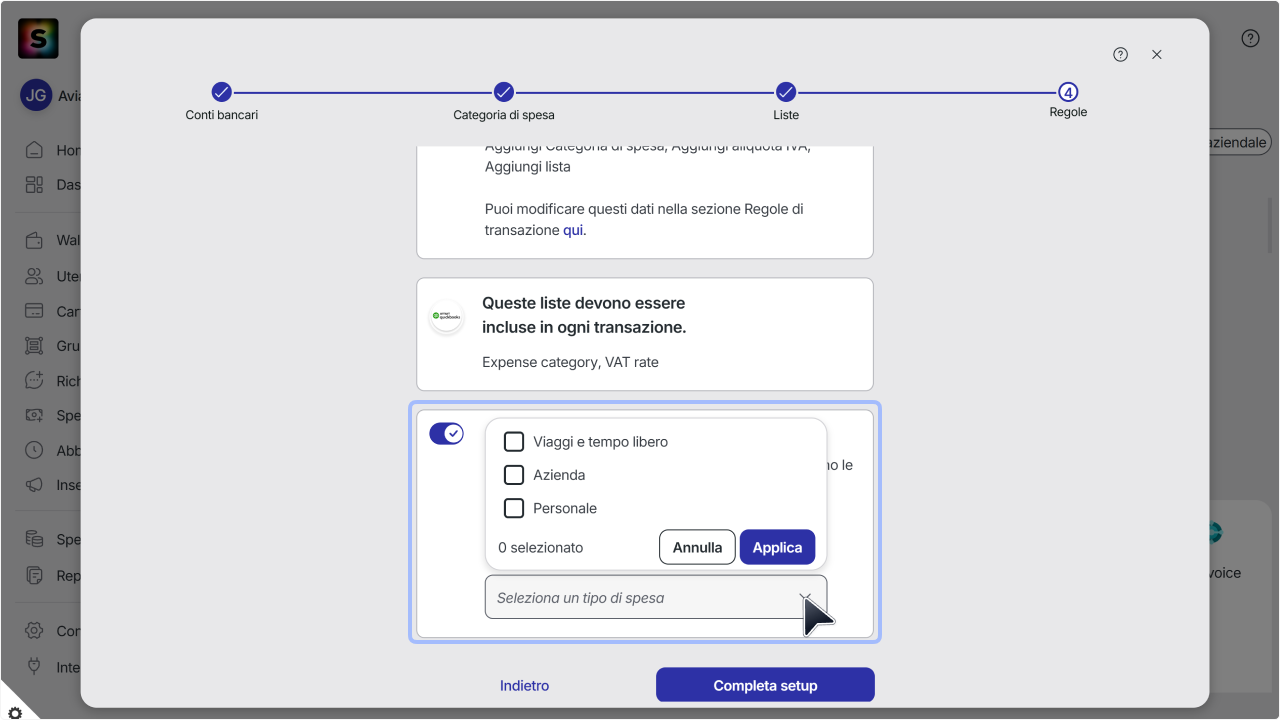The width and height of the screenshot is (1280, 720).
Task: Click the QuickBooks logo on the lists card
Action: [x=446, y=316]
